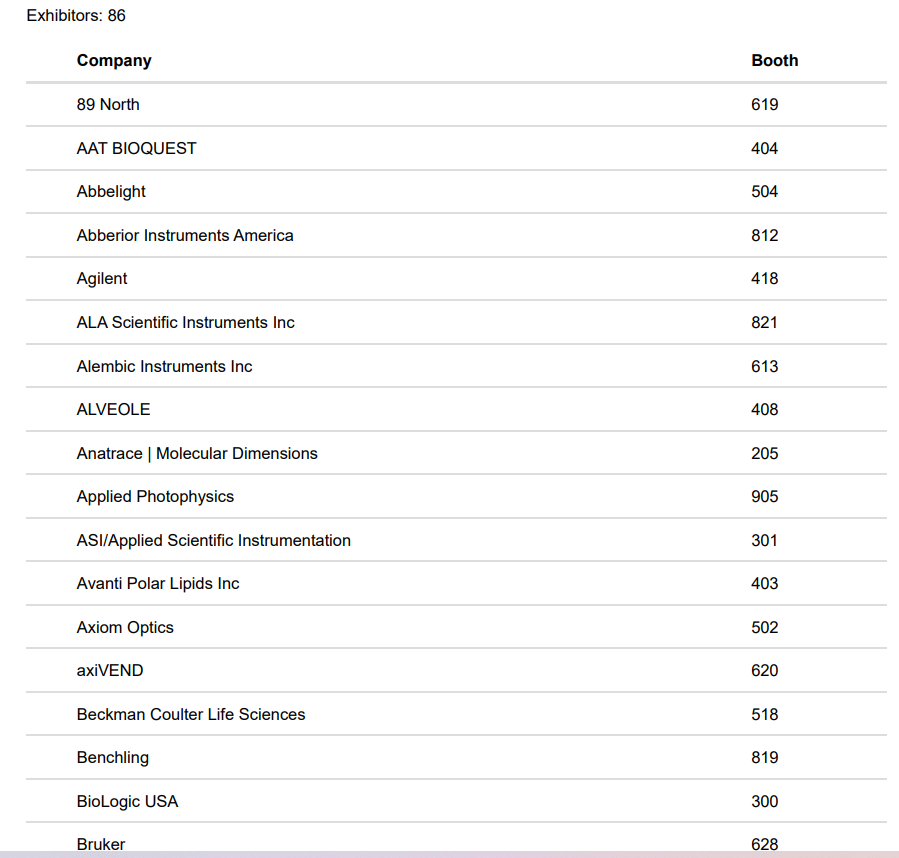Select the Applied Photophysics entry
The width and height of the screenshot is (899, 858).
point(155,497)
